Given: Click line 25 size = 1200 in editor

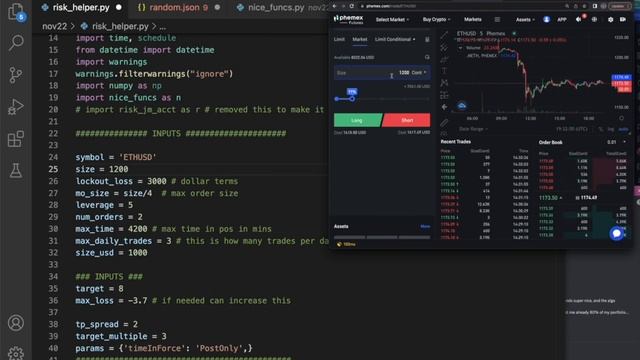Looking at the screenshot, I should 102,169.
